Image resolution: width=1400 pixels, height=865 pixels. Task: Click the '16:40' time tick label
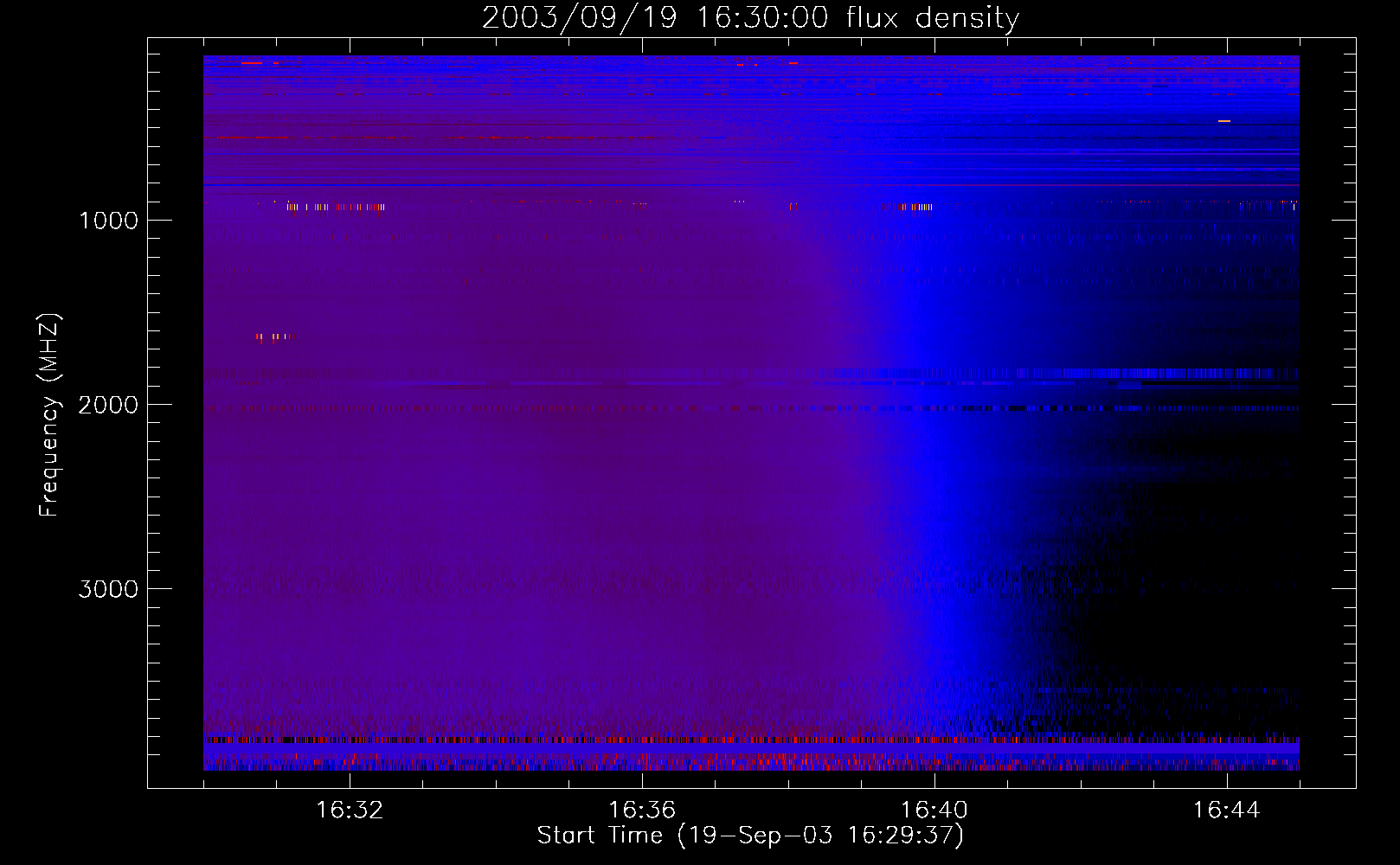[x=934, y=810]
